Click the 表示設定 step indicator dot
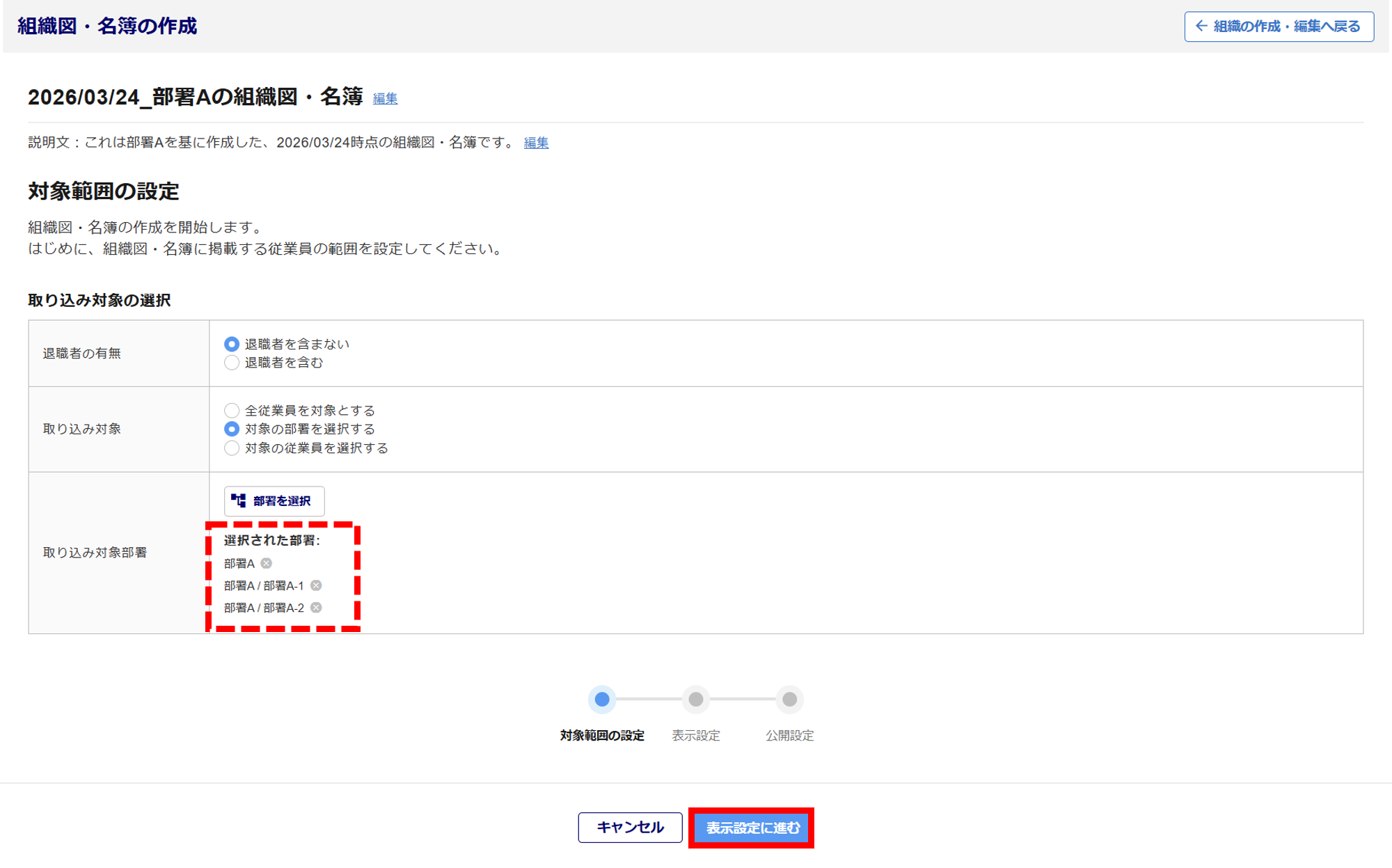Image resolution: width=1392 pixels, height=868 pixels. (x=695, y=699)
